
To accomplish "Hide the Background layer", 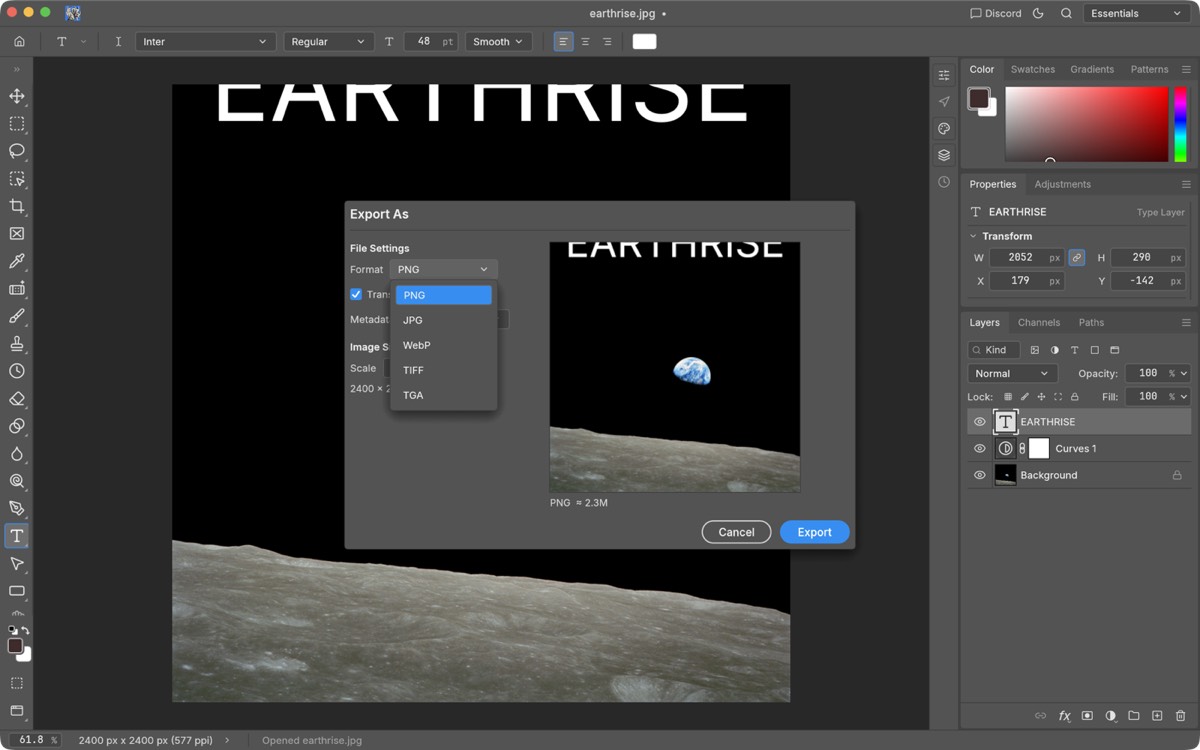I will pos(980,475).
